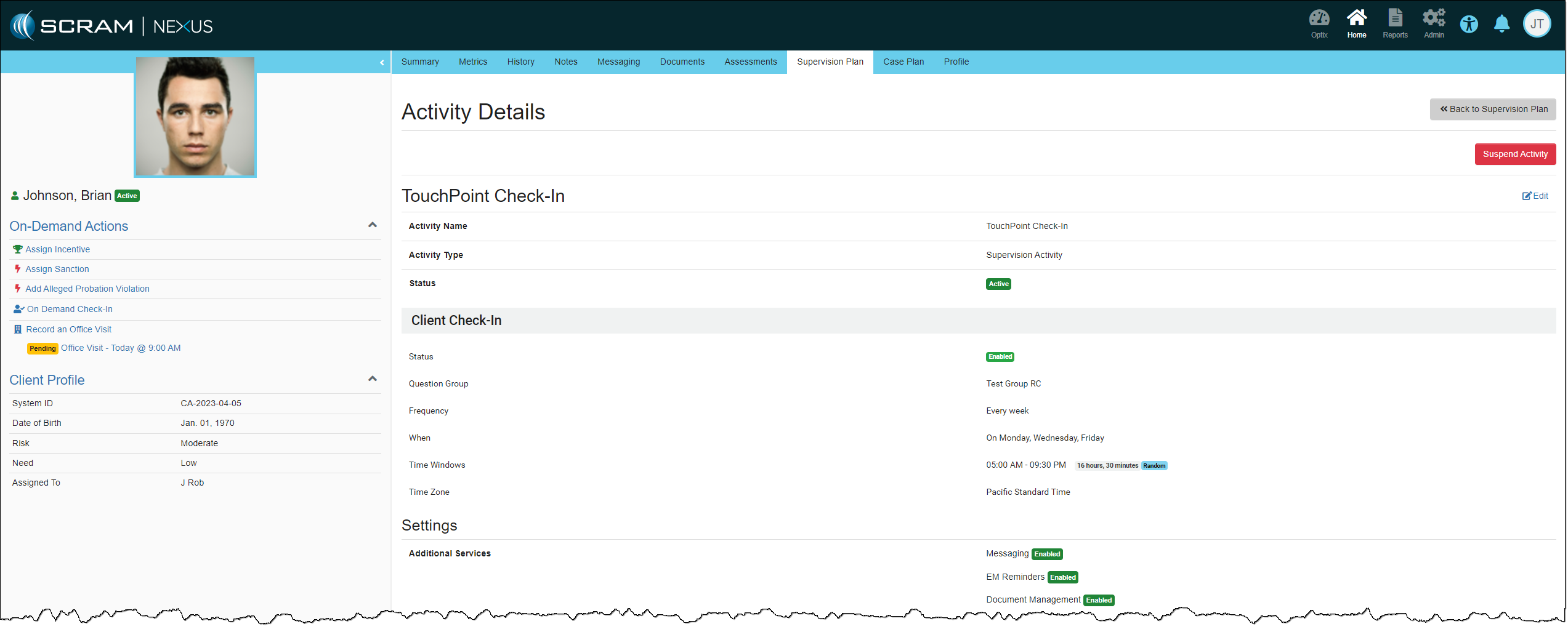The image size is (1568, 629).
Task: Open the Assessments tab
Action: pos(750,62)
